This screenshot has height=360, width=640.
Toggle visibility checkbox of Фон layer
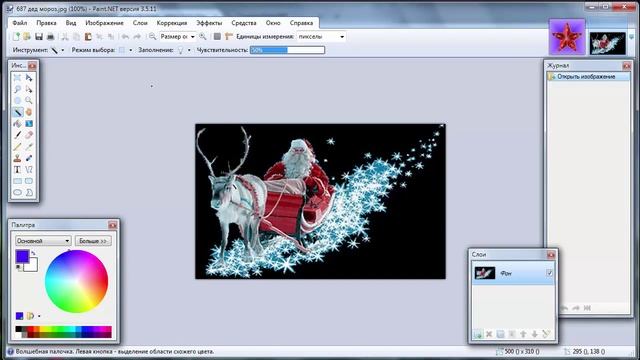[549, 273]
